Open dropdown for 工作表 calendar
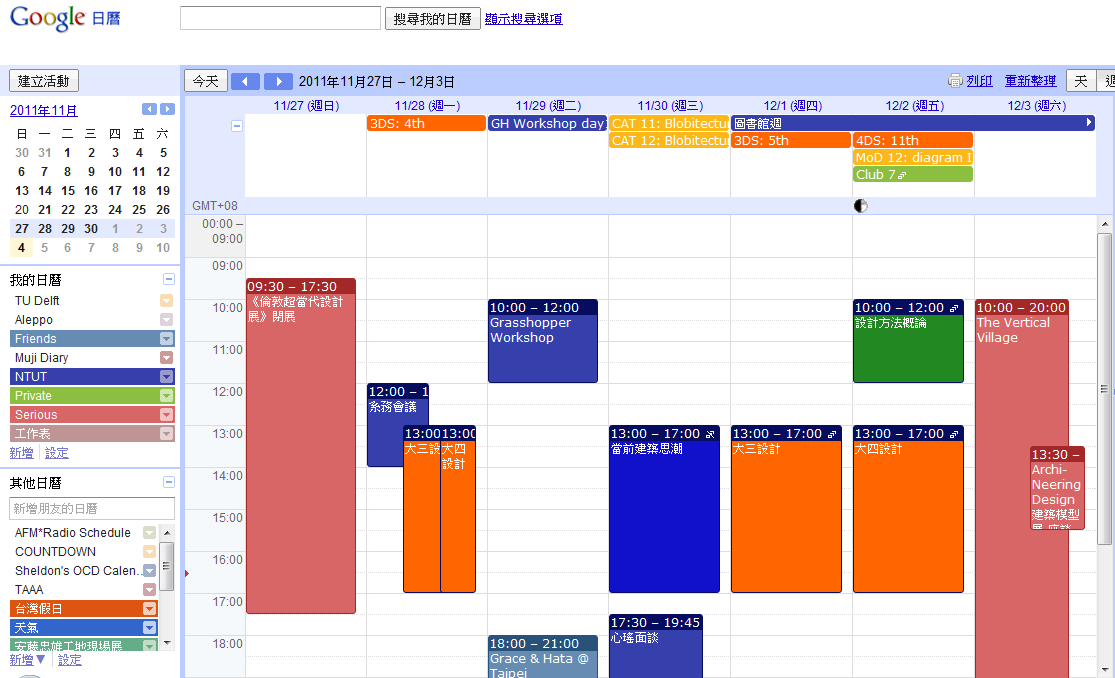1115x678 pixels. coord(166,433)
